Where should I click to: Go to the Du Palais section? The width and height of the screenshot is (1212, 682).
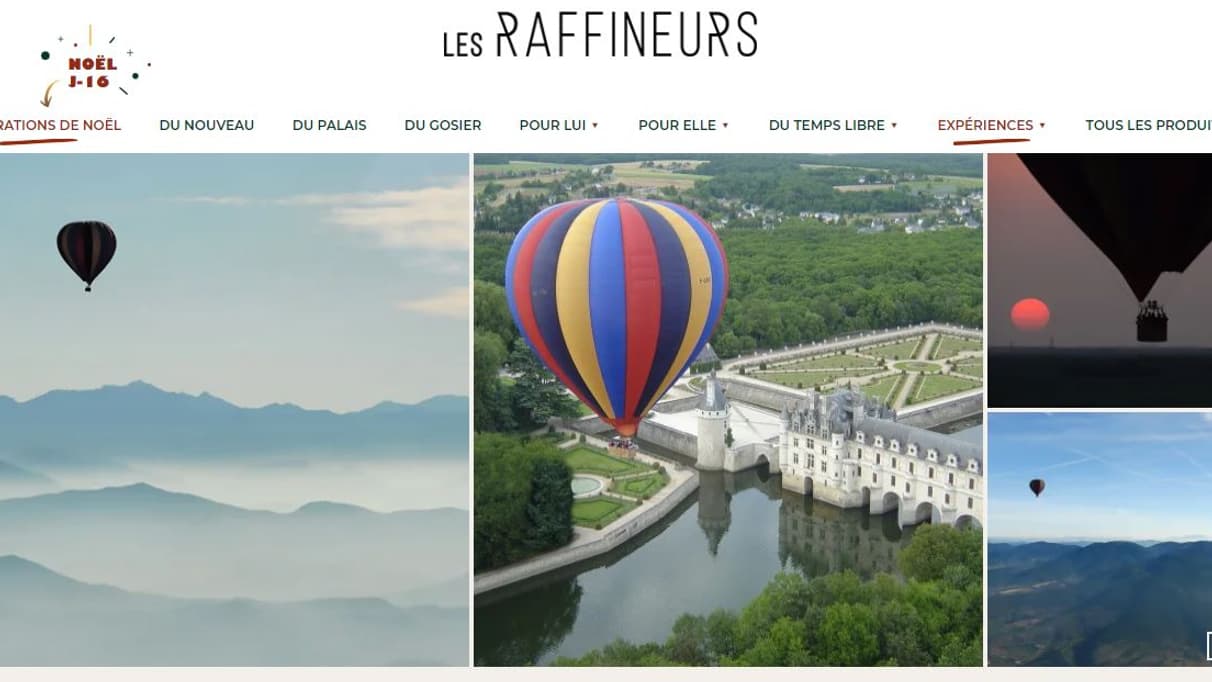[x=329, y=125]
